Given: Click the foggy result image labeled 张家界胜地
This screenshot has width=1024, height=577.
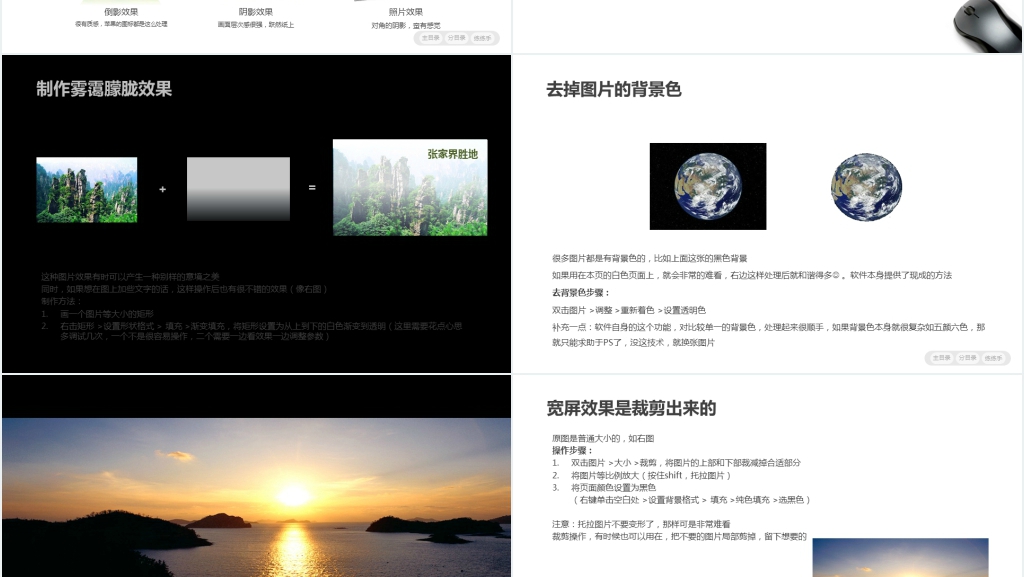Looking at the screenshot, I should click(410, 188).
